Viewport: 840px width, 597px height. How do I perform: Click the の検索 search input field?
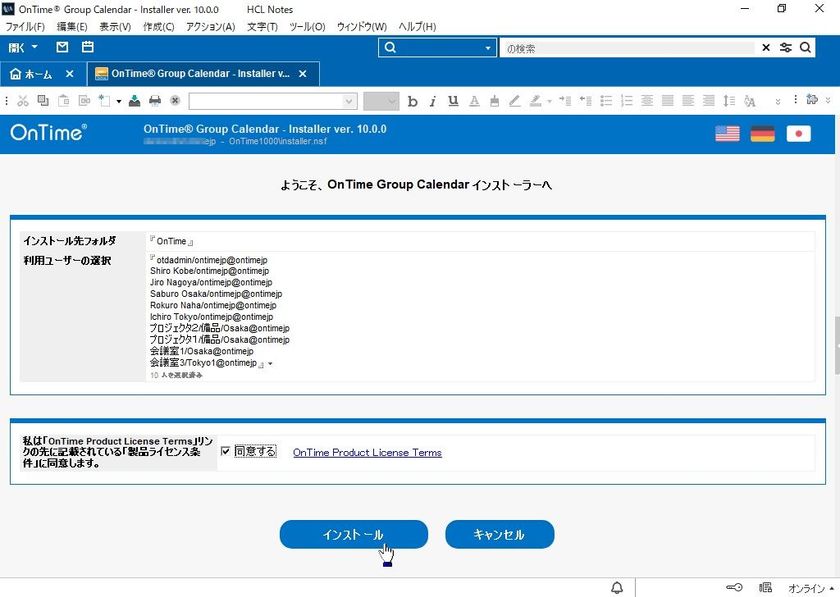629,48
